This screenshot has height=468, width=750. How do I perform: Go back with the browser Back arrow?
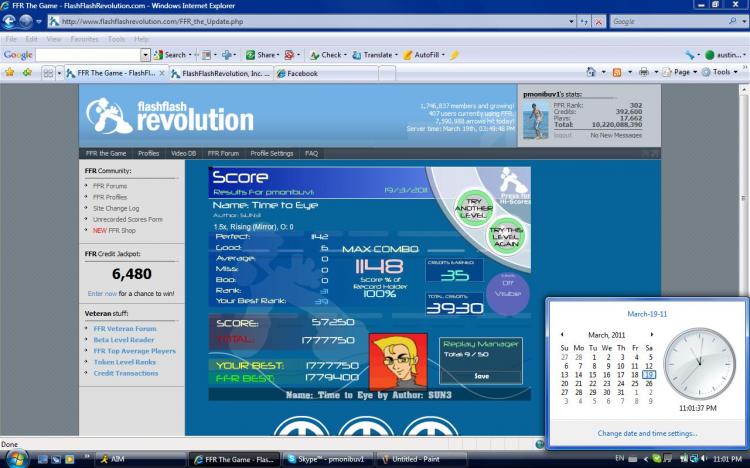point(10,22)
